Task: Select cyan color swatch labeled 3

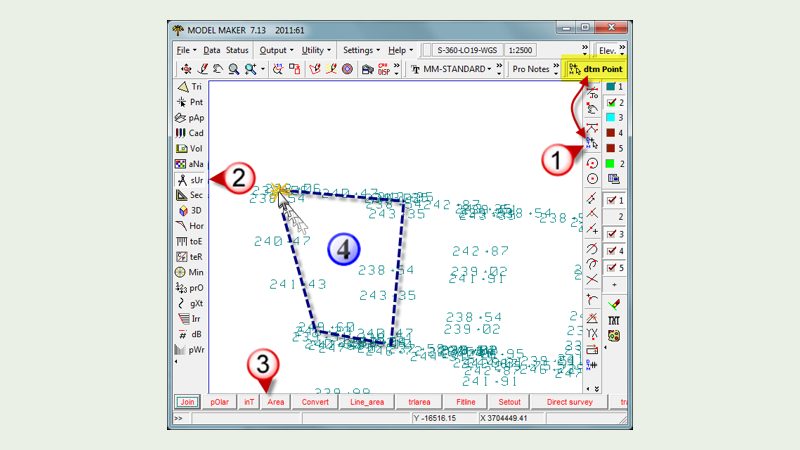Action: click(611, 117)
